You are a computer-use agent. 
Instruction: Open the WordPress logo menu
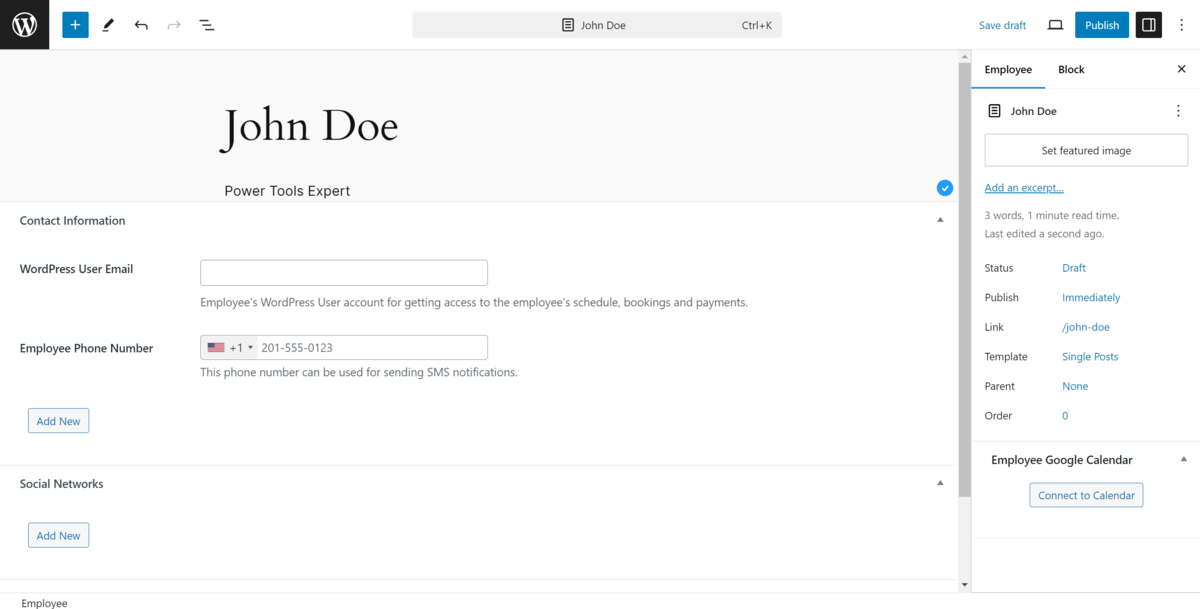[x=24, y=25]
